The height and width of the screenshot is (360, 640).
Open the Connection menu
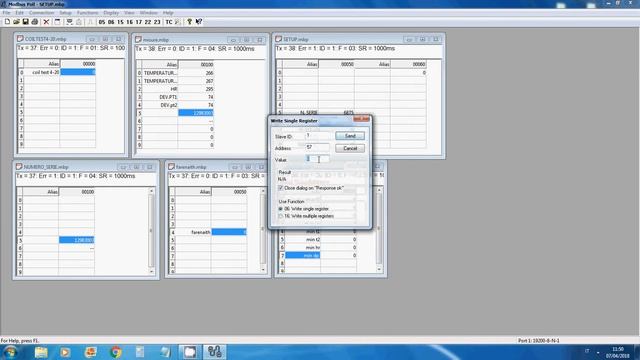[x=42, y=13]
